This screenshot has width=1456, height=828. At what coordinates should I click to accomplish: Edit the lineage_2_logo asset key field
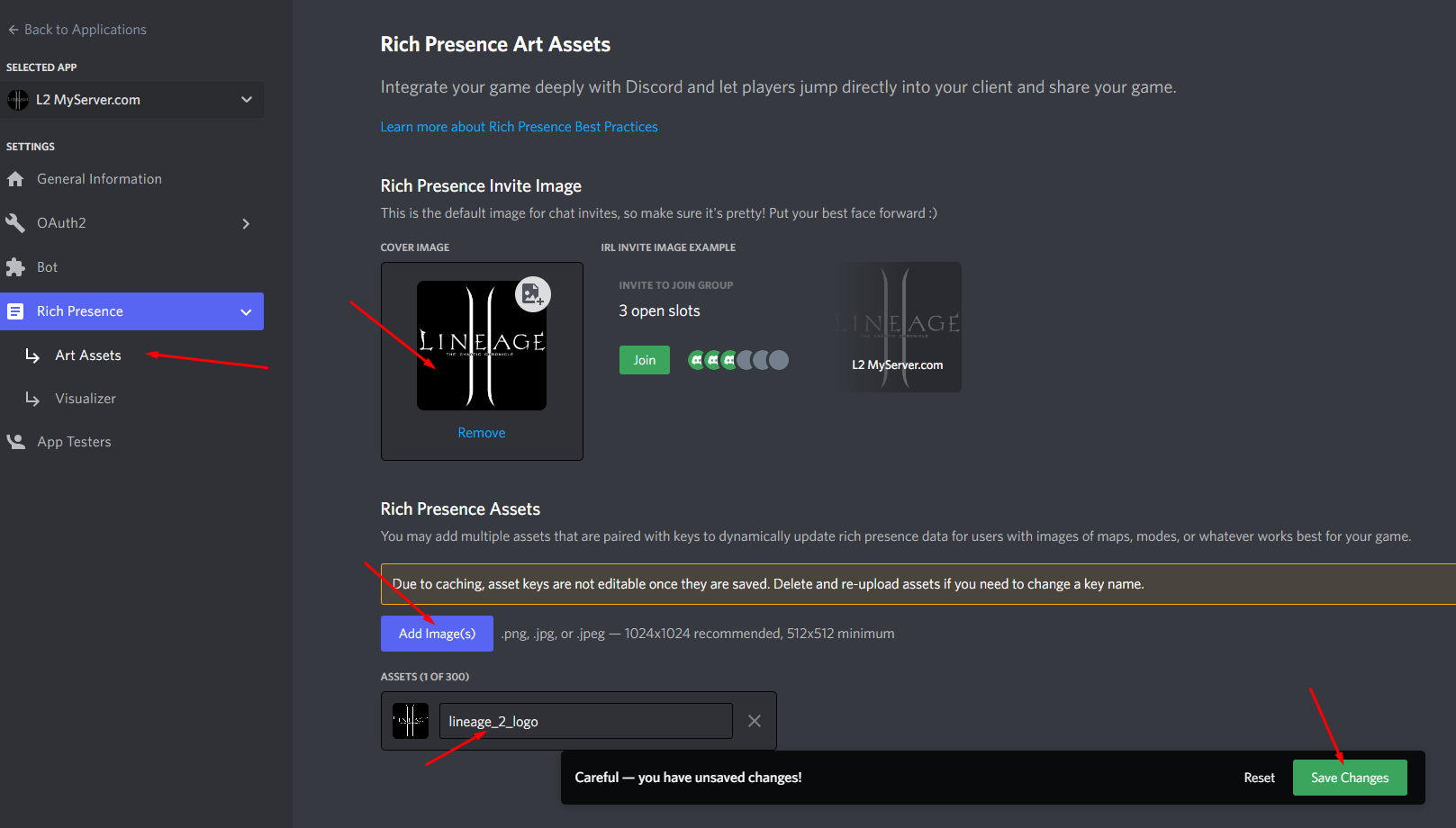coord(586,721)
